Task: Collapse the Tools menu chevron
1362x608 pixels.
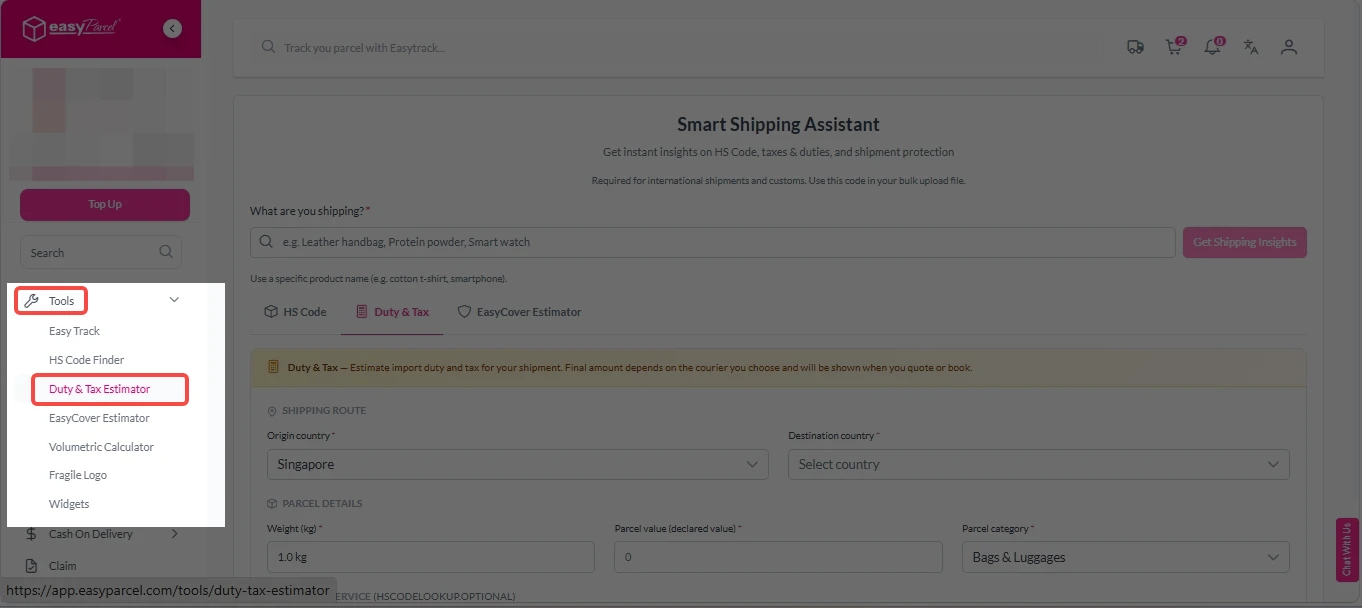Action: [x=174, y=300]
